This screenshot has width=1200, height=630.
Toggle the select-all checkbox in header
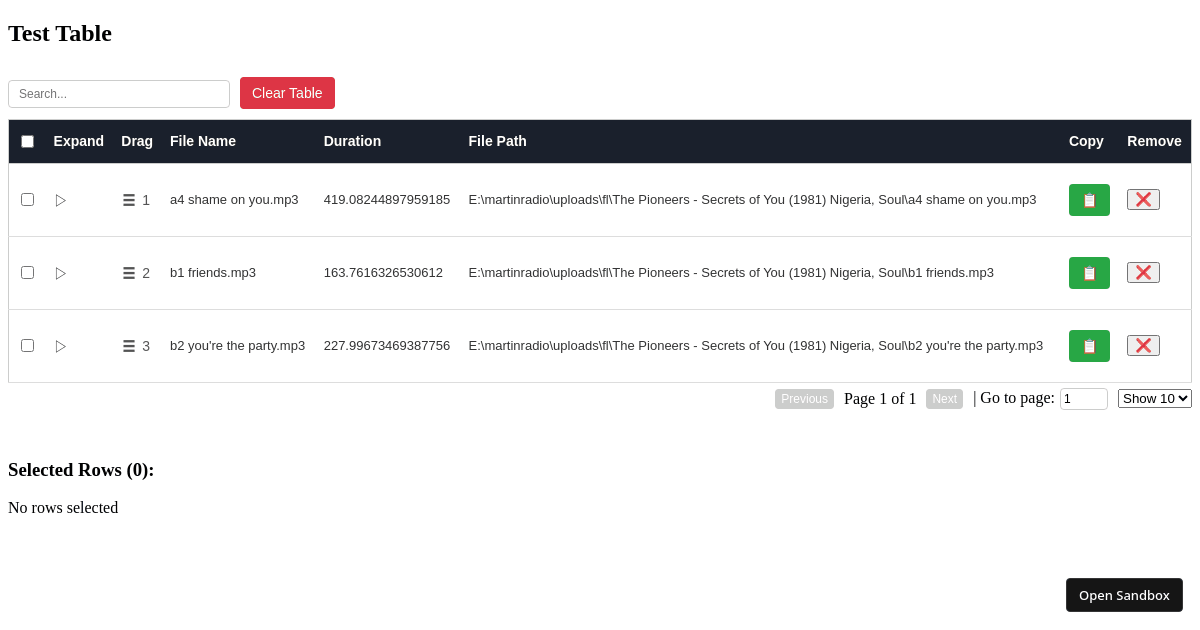click(x=27, y=141)
